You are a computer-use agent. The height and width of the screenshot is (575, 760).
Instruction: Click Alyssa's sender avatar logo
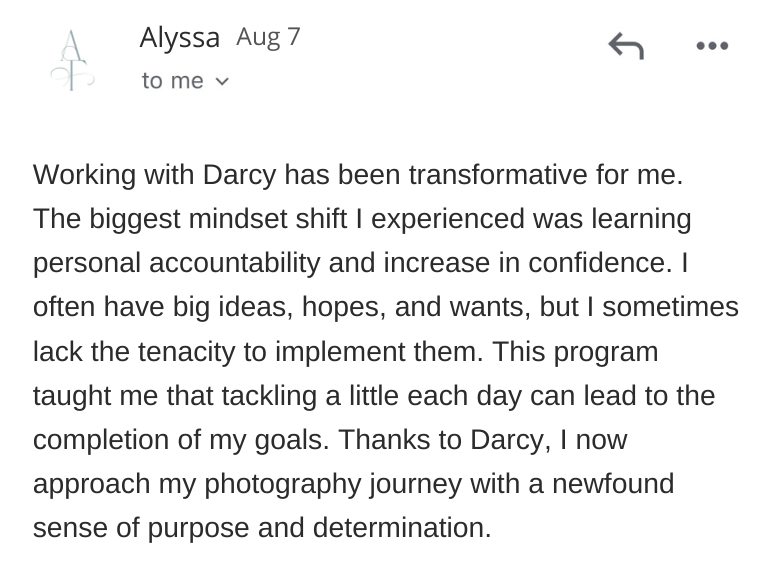coord(72,60)
